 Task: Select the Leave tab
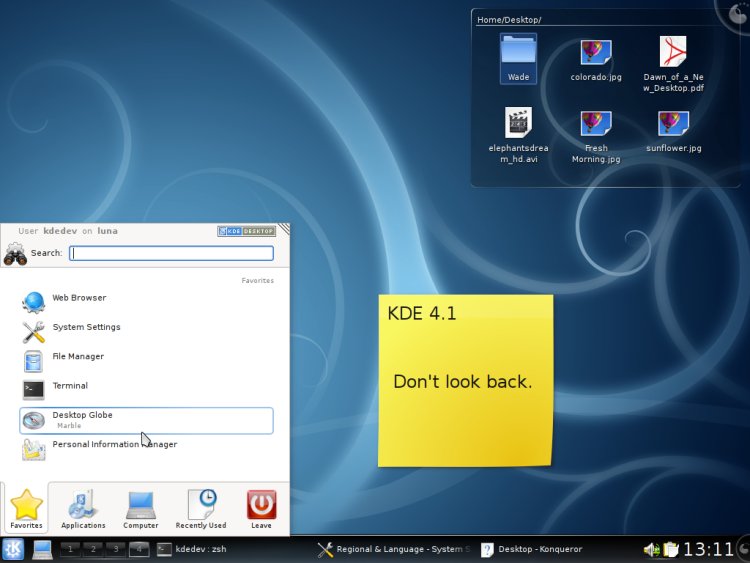[261, 508]
